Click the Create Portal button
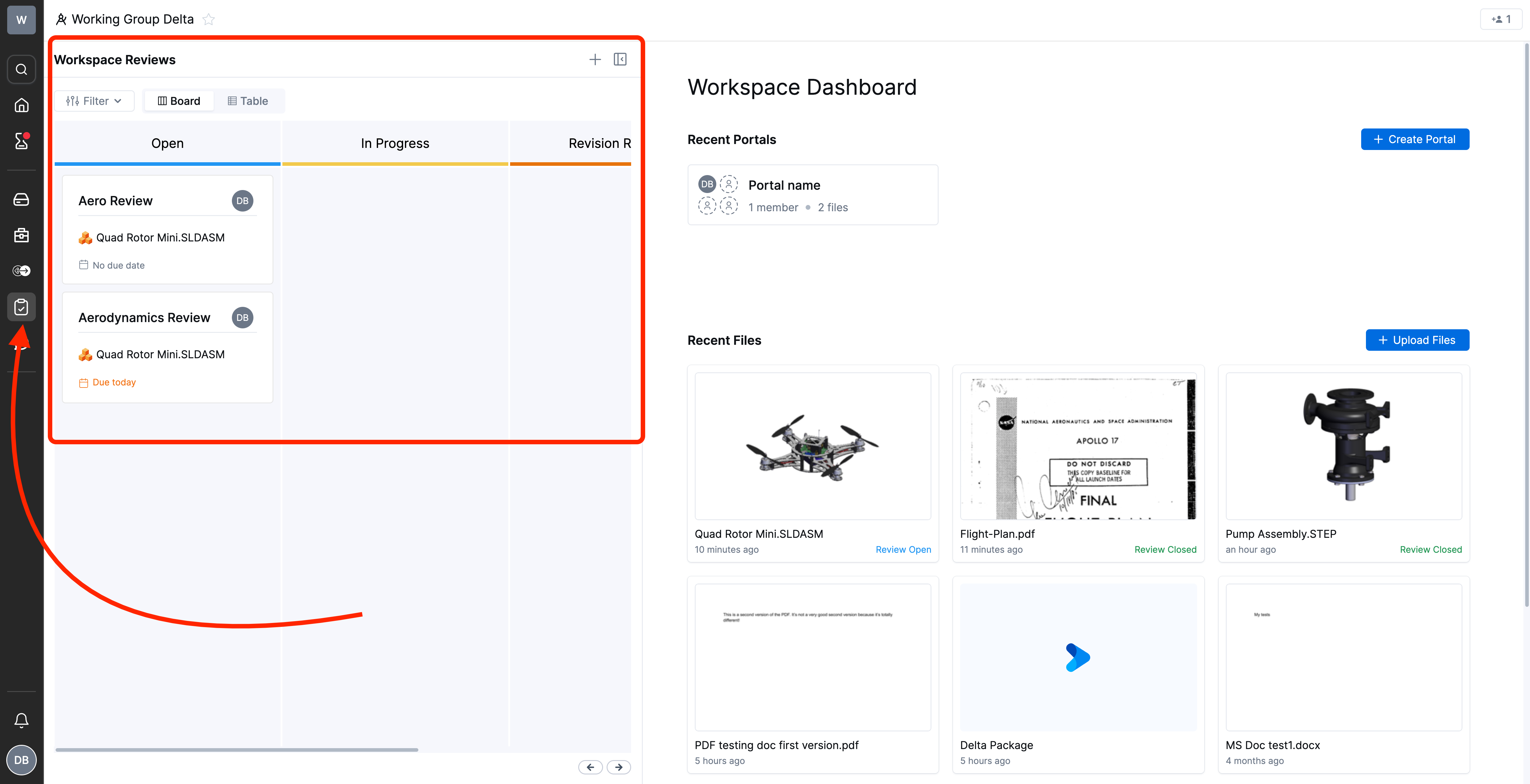This screenshot has height=784, width=1530. (x=1415, y=140)
